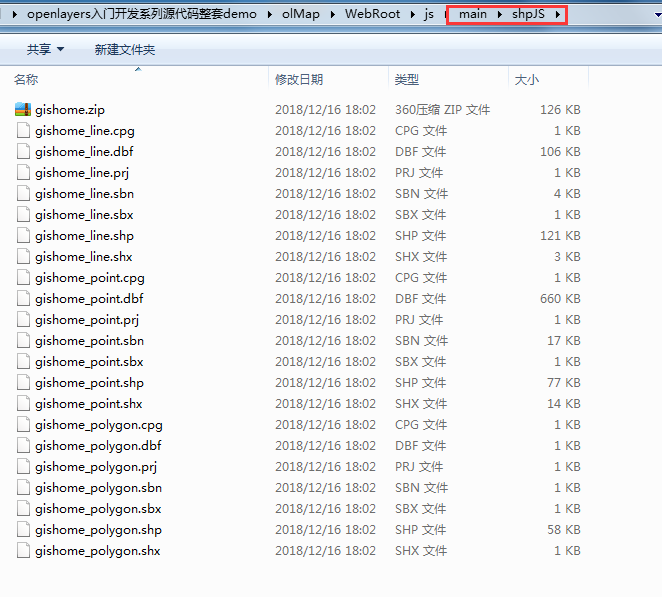The image size is (662, 597).
Task: Click the file icon of gishome_polygon.shx
Action: click(23, 551)
